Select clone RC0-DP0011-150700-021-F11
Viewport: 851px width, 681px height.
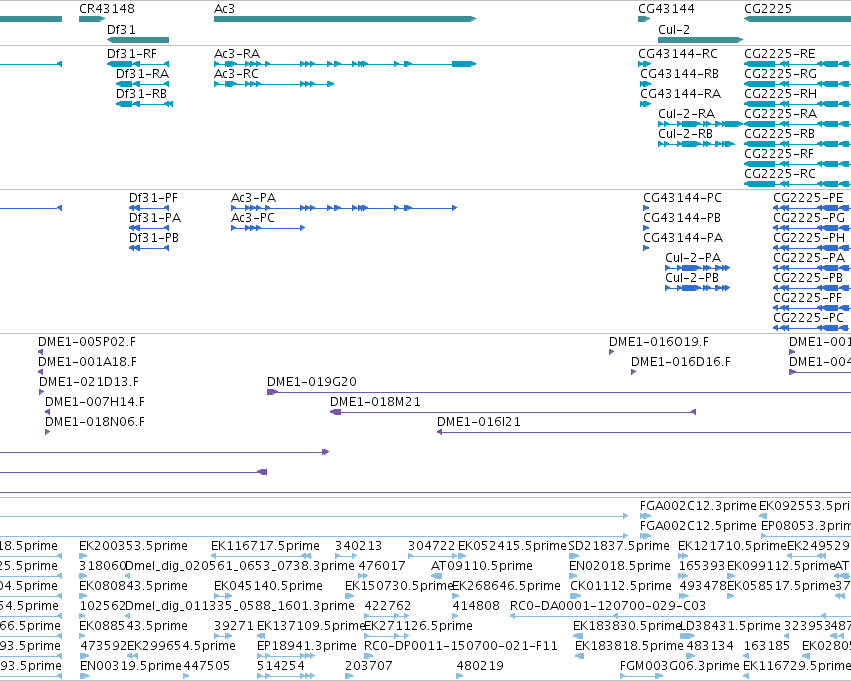461,646
